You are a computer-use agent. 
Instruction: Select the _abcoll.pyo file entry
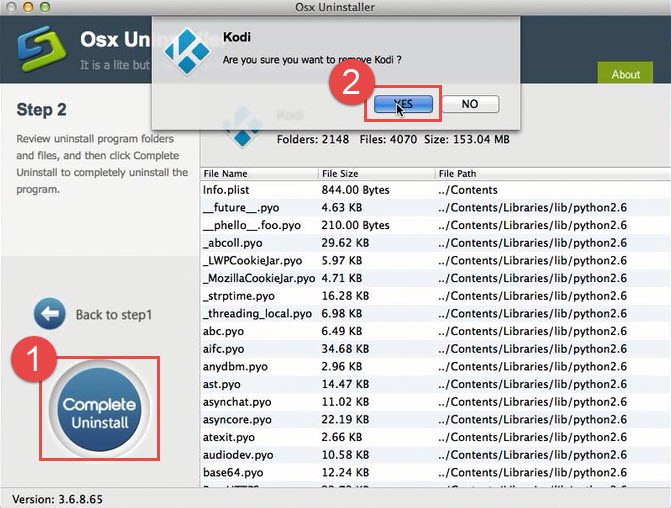point(232,243)
